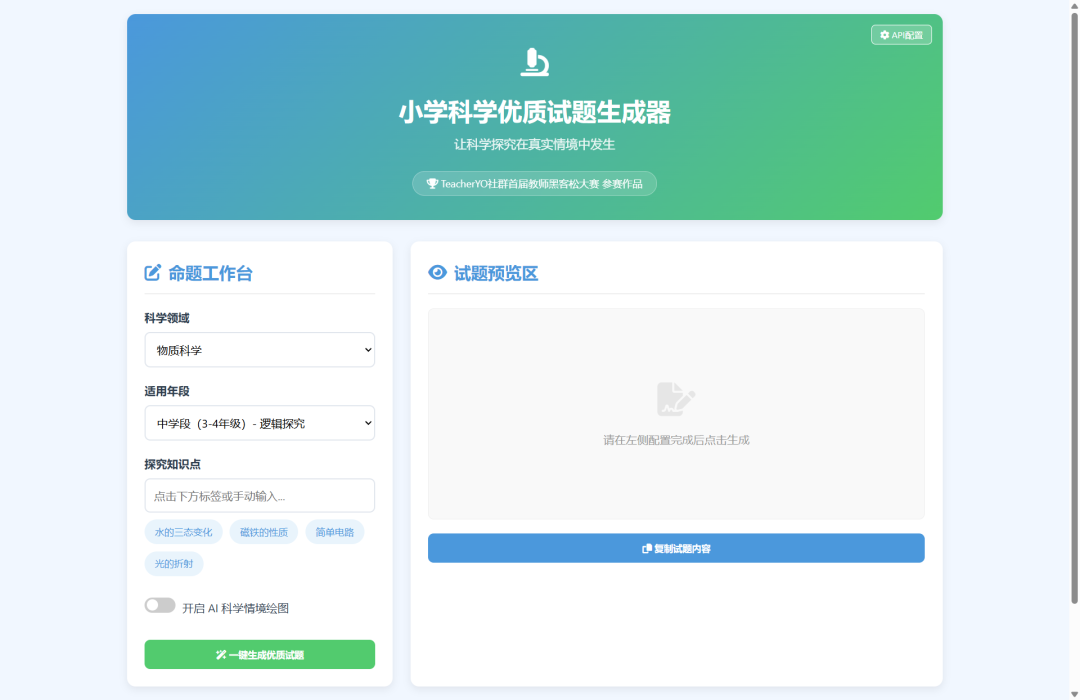Open API配置 settings
Screen dimensions: 1080x700
pyautogui.click(x=901, y=34)
